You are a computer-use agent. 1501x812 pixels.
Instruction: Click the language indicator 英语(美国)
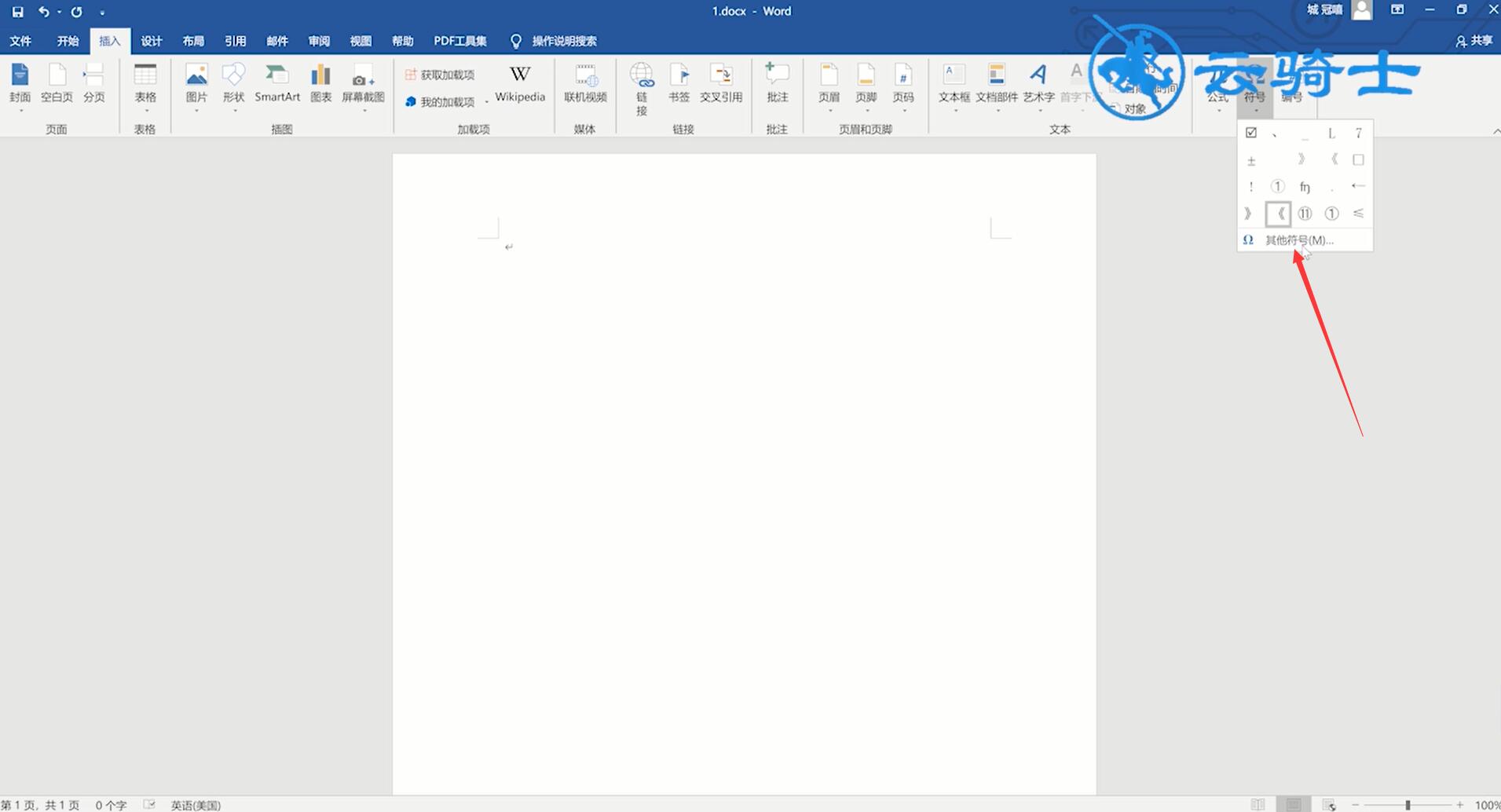196,805
